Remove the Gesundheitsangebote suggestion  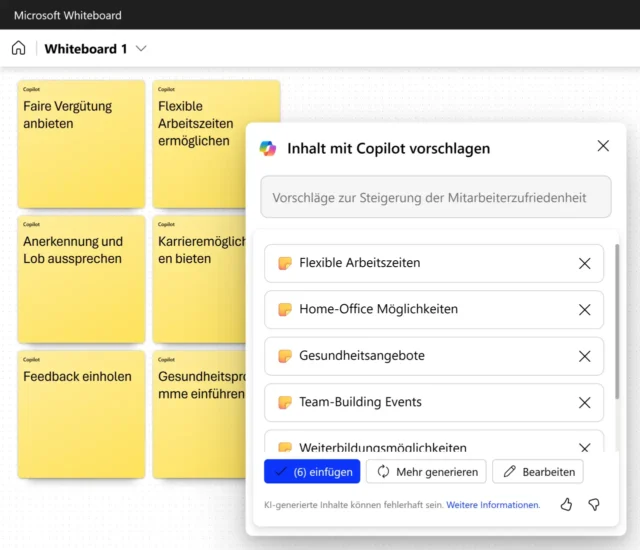(585, 356)
